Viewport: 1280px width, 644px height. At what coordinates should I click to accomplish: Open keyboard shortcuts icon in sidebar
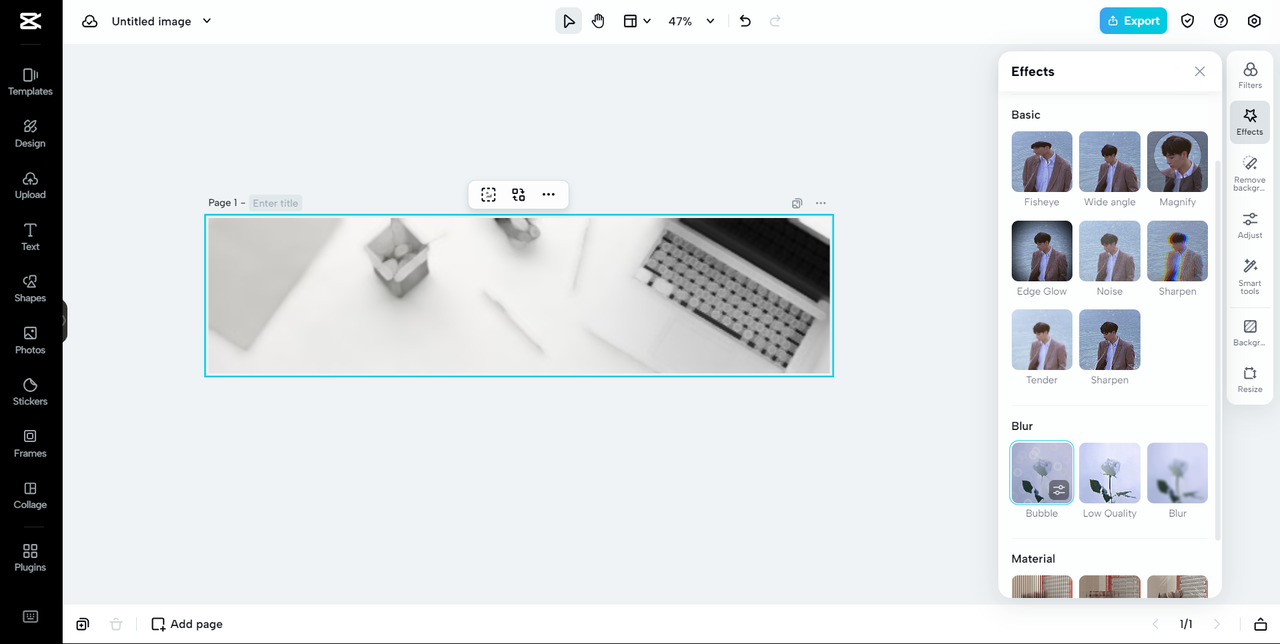[30, 616]
